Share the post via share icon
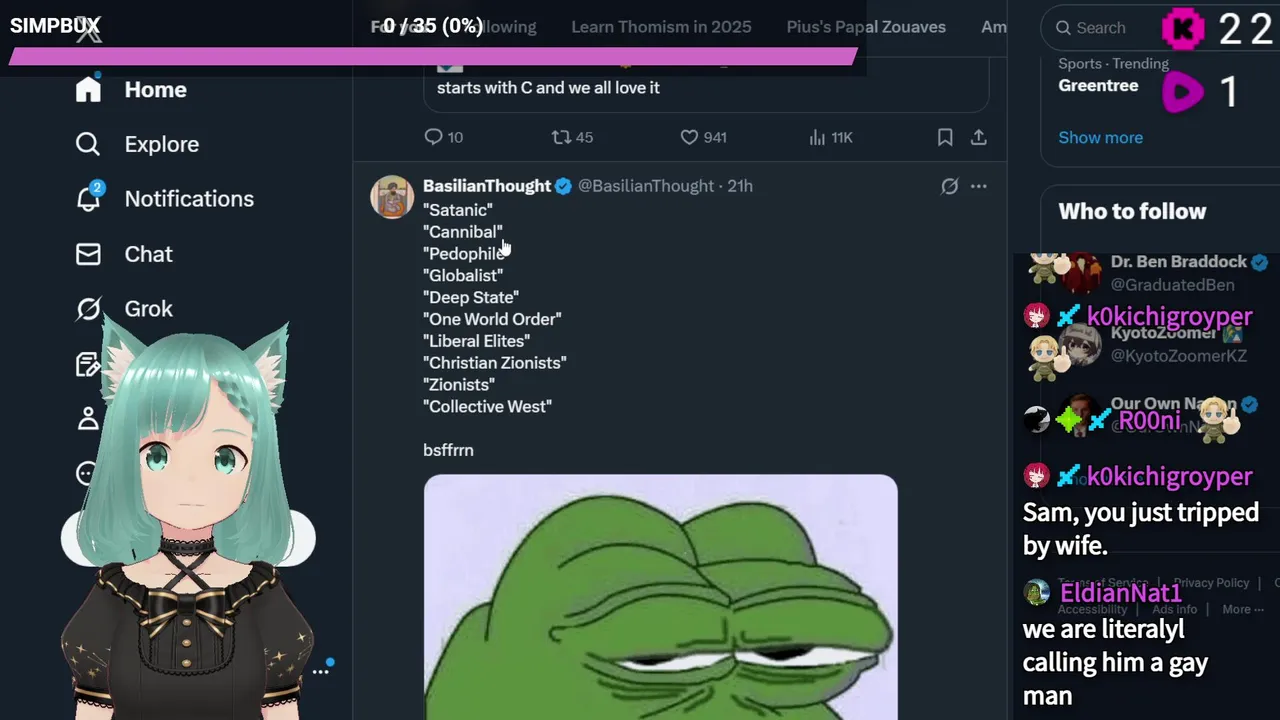The width and height of the screenshot is (1280, 720). pos(979,137)
